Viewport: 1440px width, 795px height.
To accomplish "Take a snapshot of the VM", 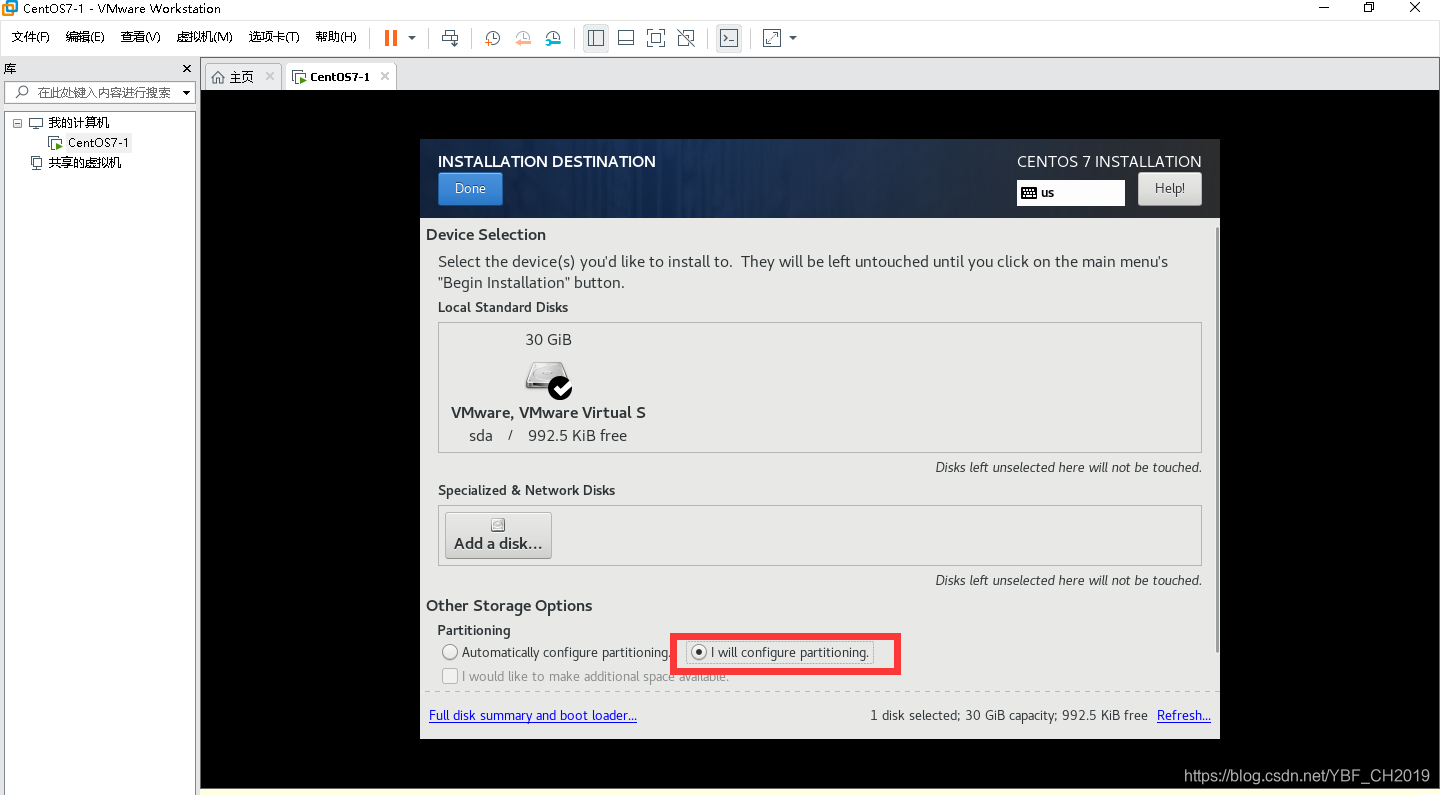I will point(493,38).
